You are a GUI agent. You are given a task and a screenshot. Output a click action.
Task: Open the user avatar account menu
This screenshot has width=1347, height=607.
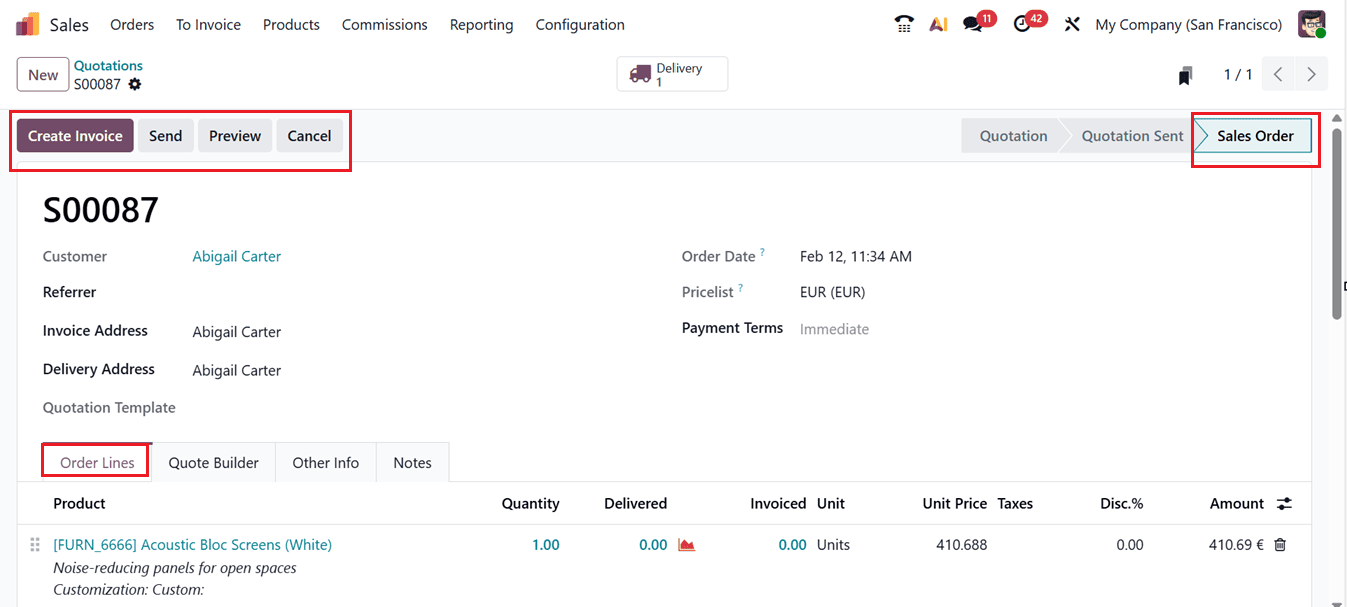pyautogui.click(x=1311, y=23)
